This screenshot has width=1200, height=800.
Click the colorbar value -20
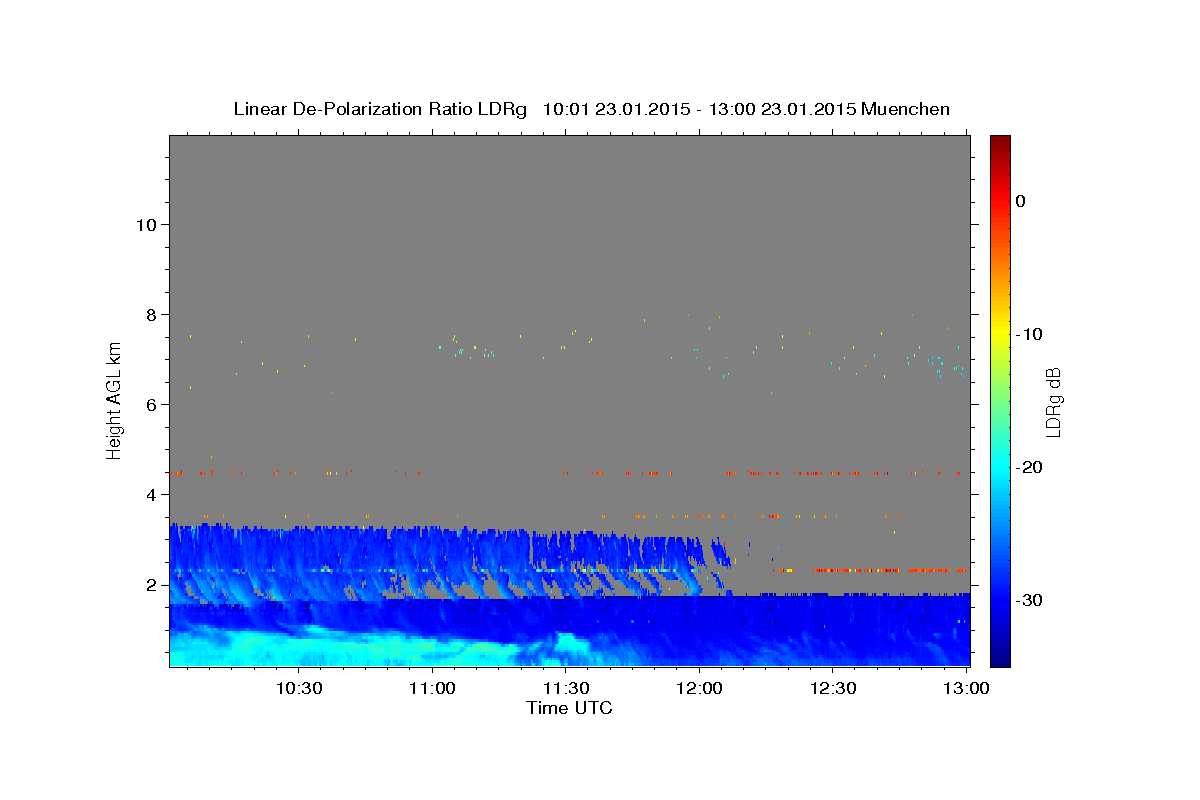pos(1030,467)
